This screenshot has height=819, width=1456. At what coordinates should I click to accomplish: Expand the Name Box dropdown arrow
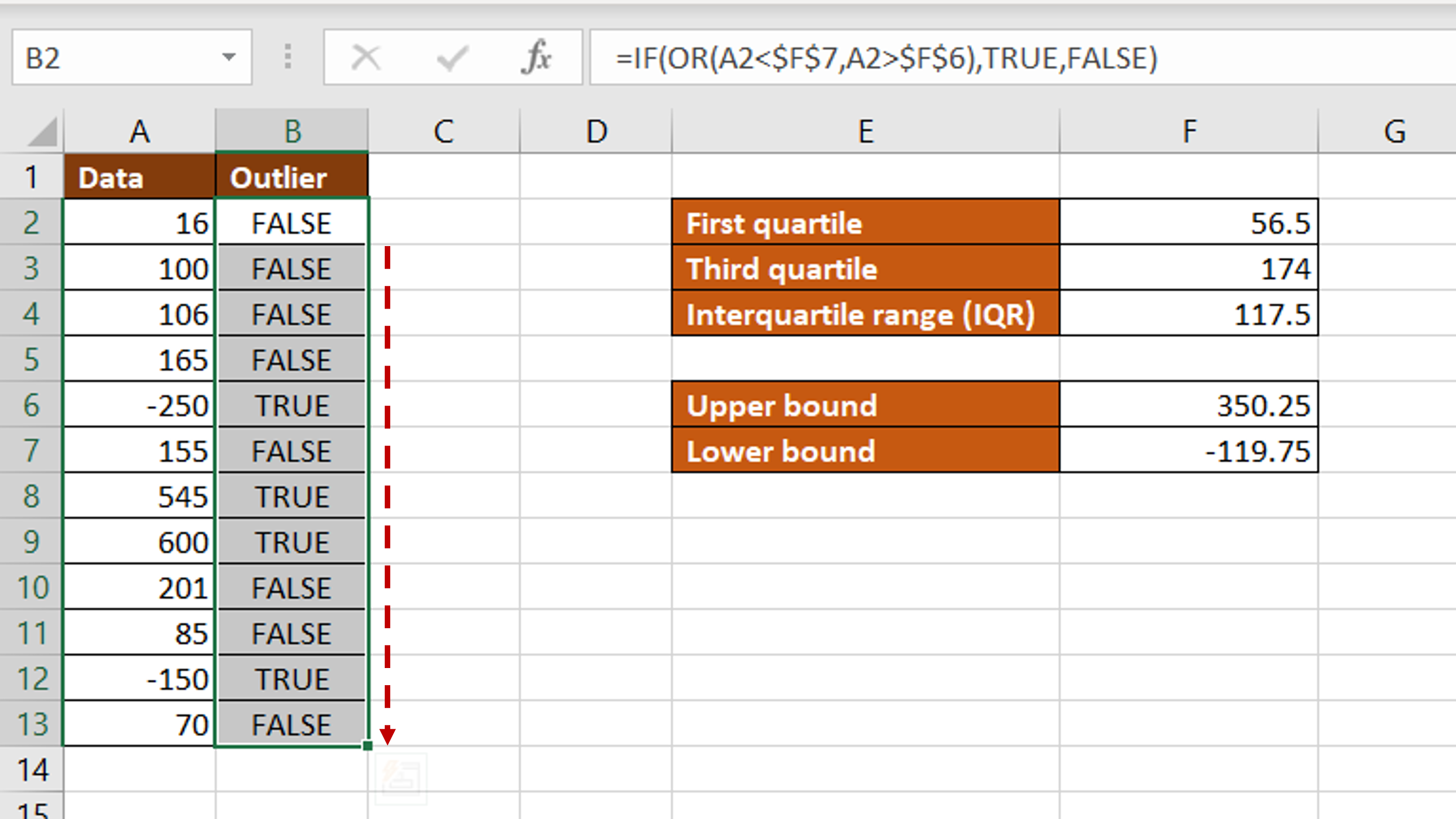click(229, 57)
